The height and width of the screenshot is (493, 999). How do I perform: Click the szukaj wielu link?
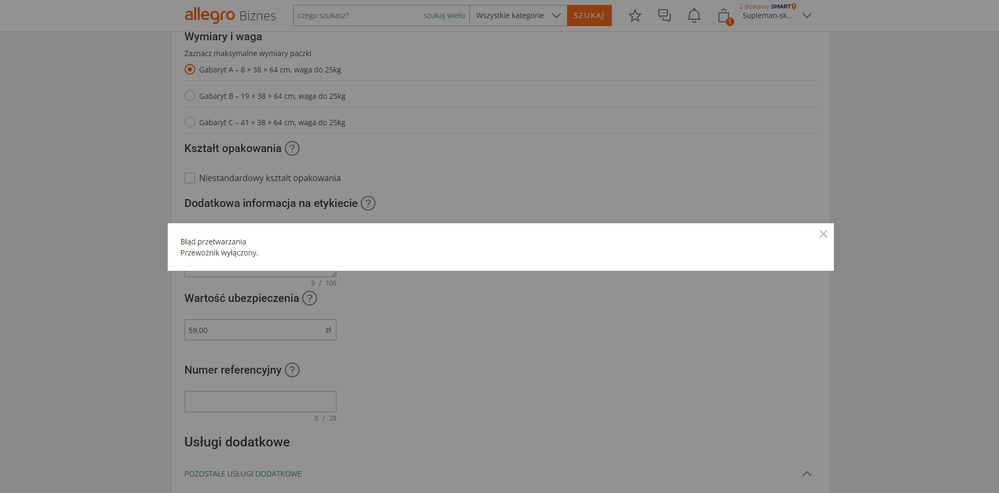click(444, 16)
